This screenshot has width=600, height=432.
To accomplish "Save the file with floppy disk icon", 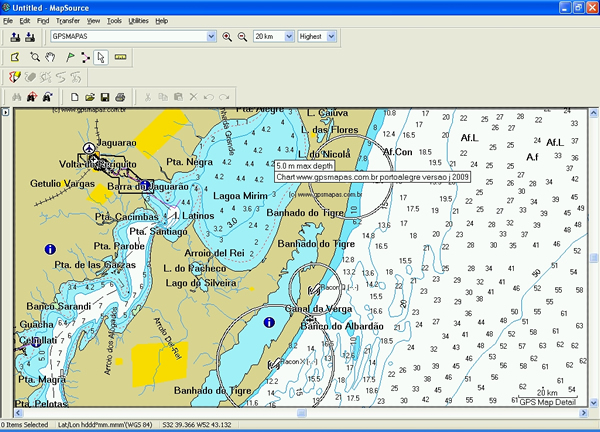I will [x=104, y=97].
